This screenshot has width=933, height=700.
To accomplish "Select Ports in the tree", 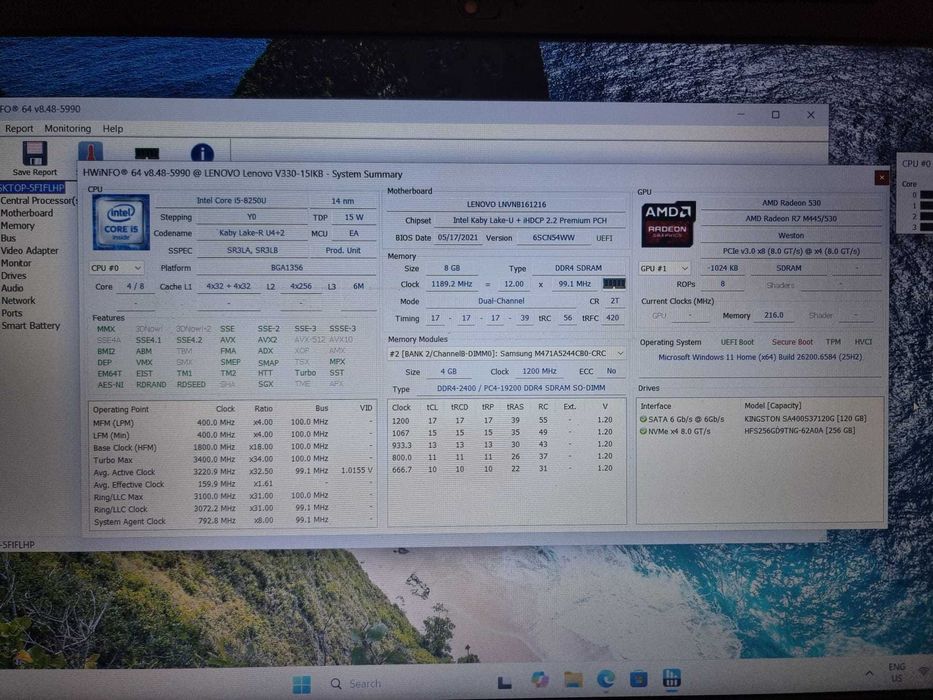I will pyautogui.click(x=11, y=313).
